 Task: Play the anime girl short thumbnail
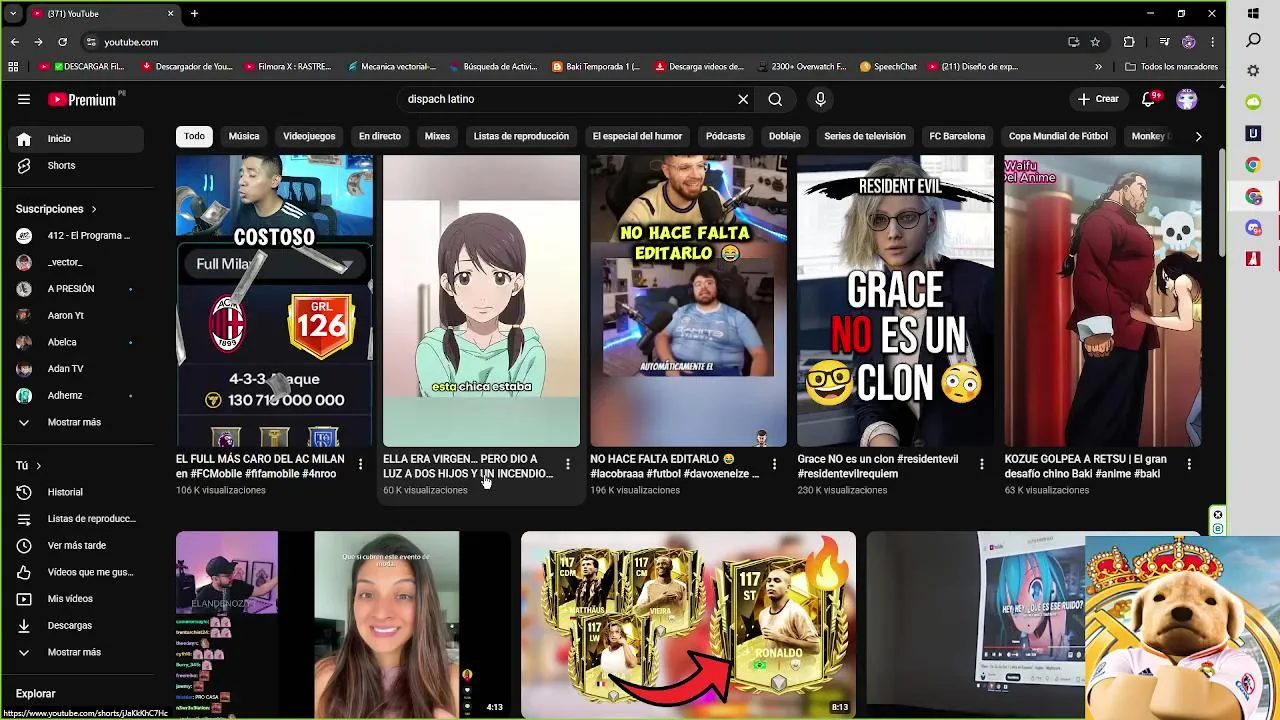tap(481, 301)
